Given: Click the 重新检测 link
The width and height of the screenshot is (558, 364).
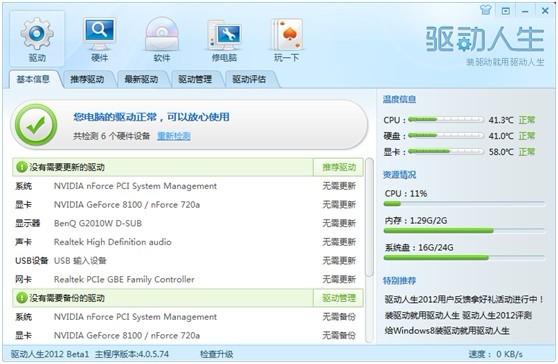Looking at the screenshot, I should pyautogui.click(x=174, y=136).
